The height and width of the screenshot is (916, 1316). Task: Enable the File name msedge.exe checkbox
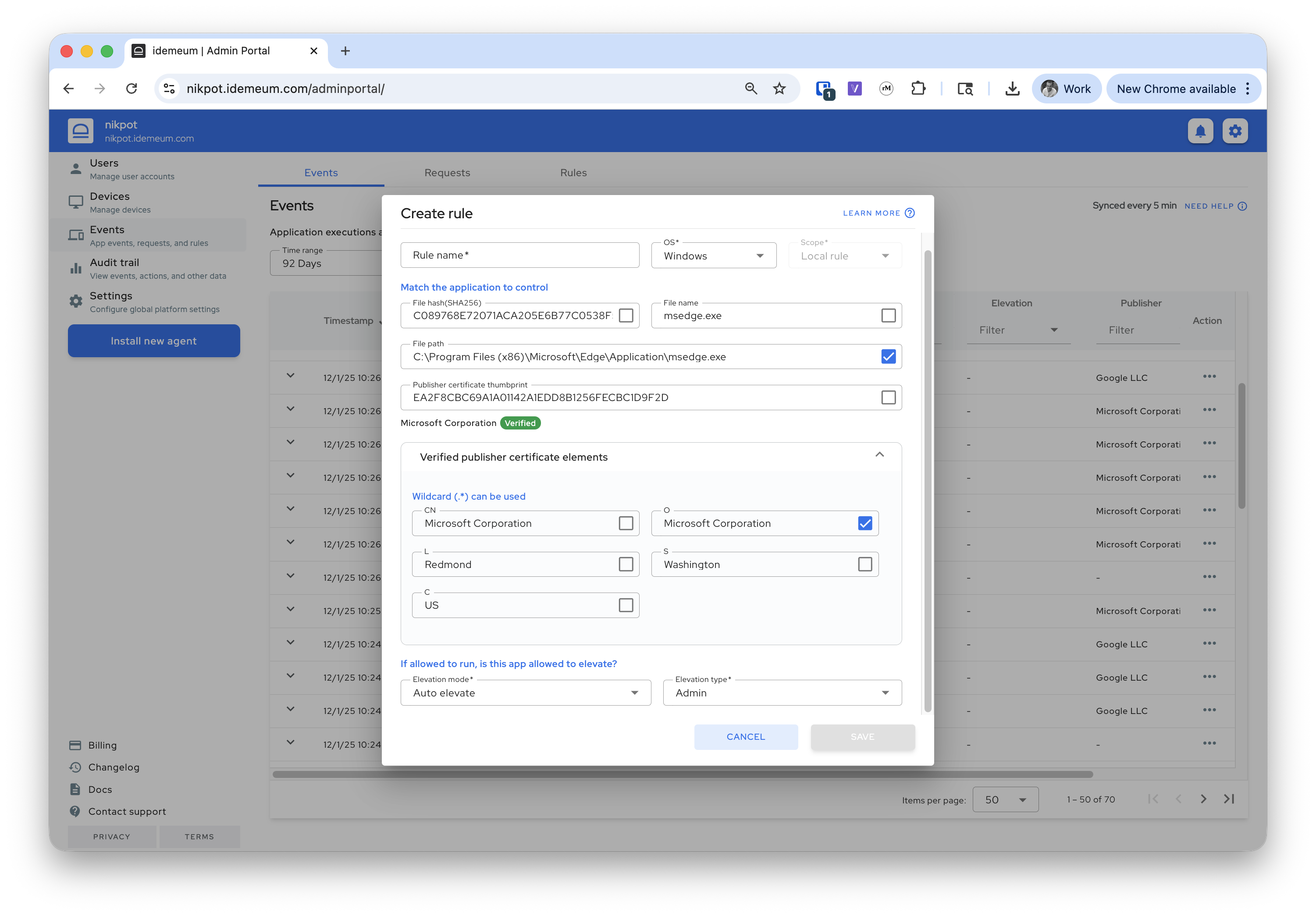(x=888, y=316)
